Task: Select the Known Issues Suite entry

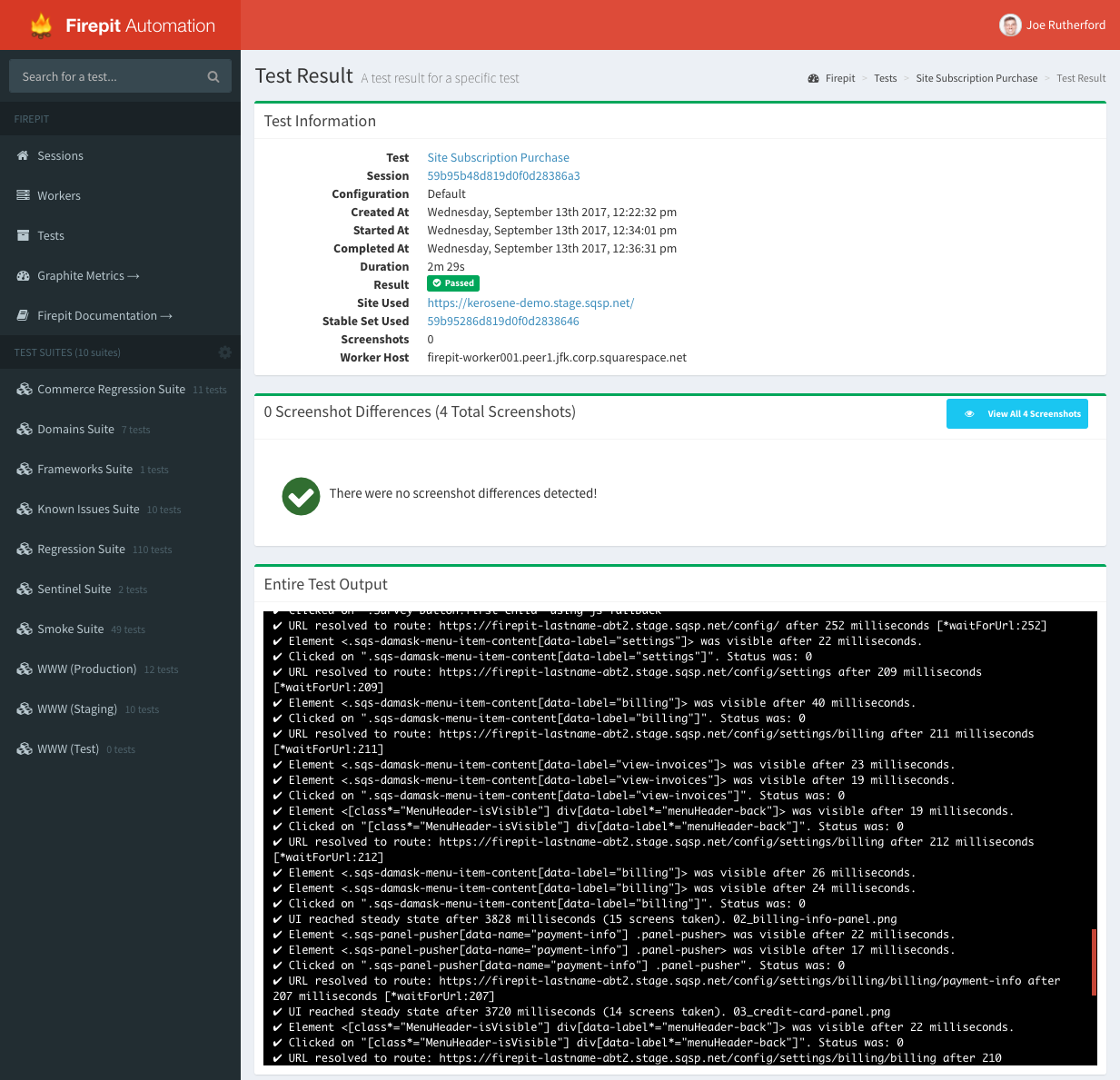Action: tap(120, 510)
